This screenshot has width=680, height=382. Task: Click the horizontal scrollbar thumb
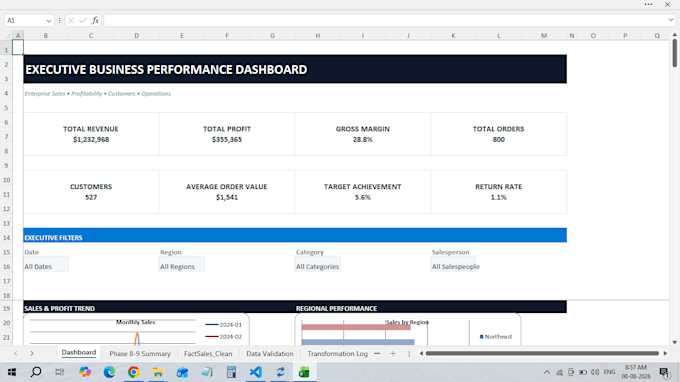[542, 353]
